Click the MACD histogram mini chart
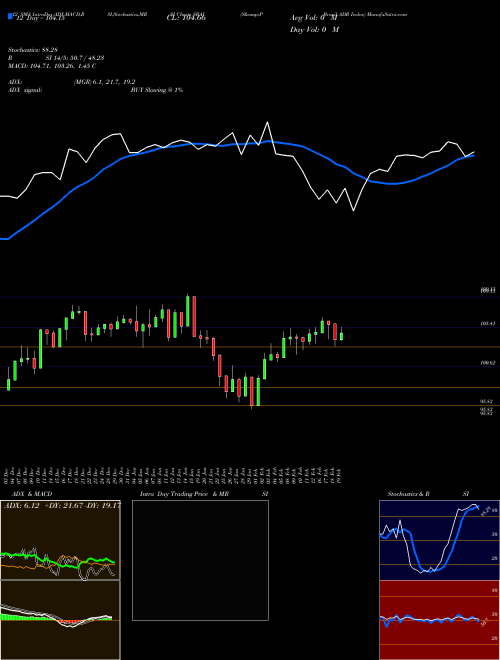Image resolution: width=500 pixels, height=660 pixels. (60, 620)
